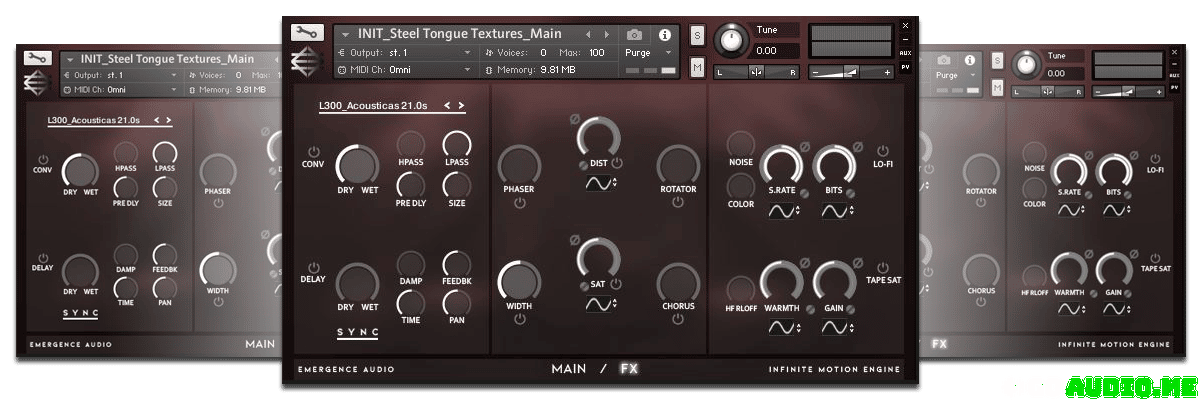Click the Solo S button
This screenshot has height=400, width=1200.
click(x=697, y=36)
